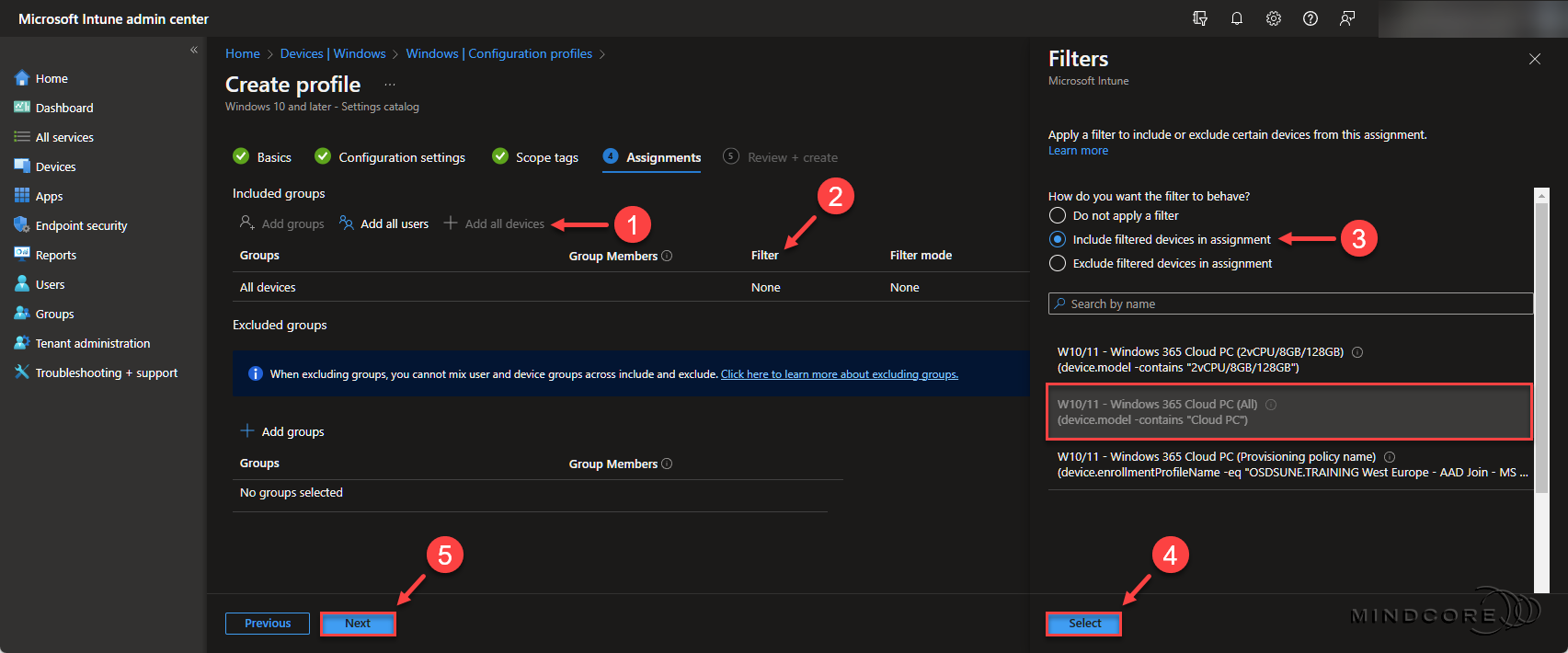Collapse the left navigation sidebar
The image size is (1568, 653).
[194, 50]
